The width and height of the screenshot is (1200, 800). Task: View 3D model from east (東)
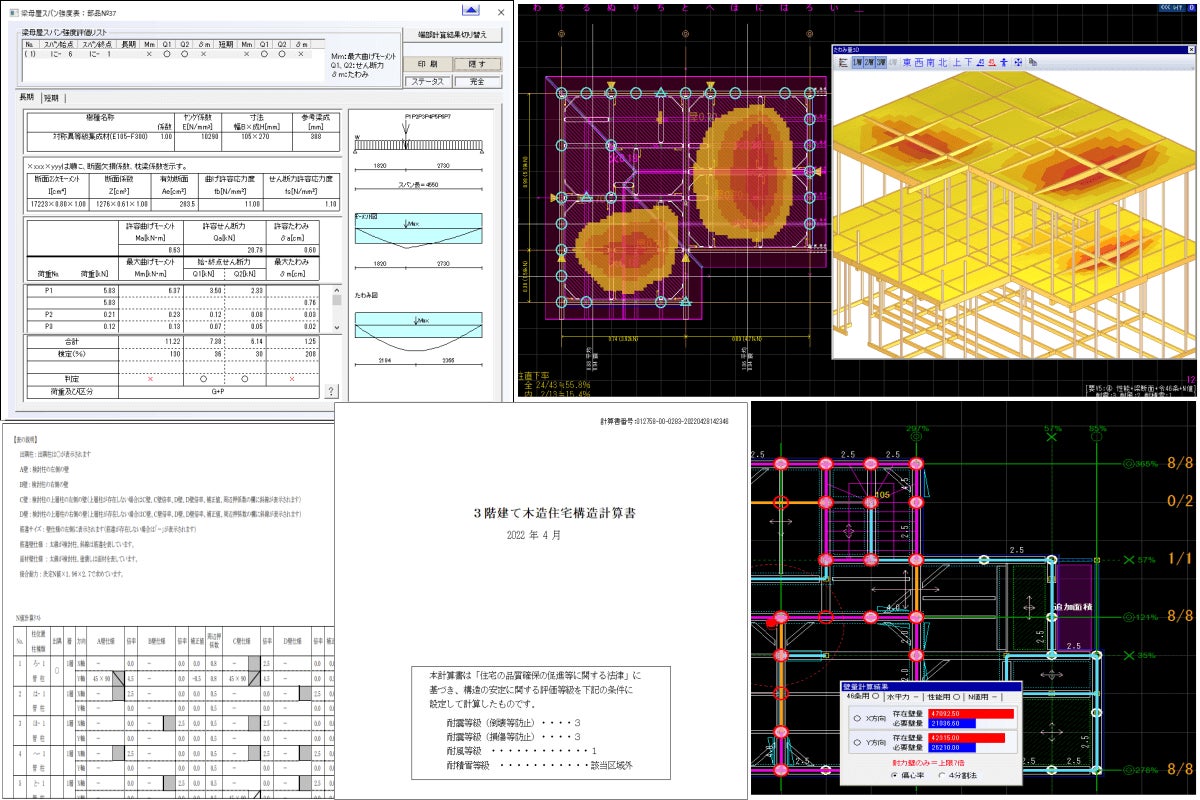[907, 63]
